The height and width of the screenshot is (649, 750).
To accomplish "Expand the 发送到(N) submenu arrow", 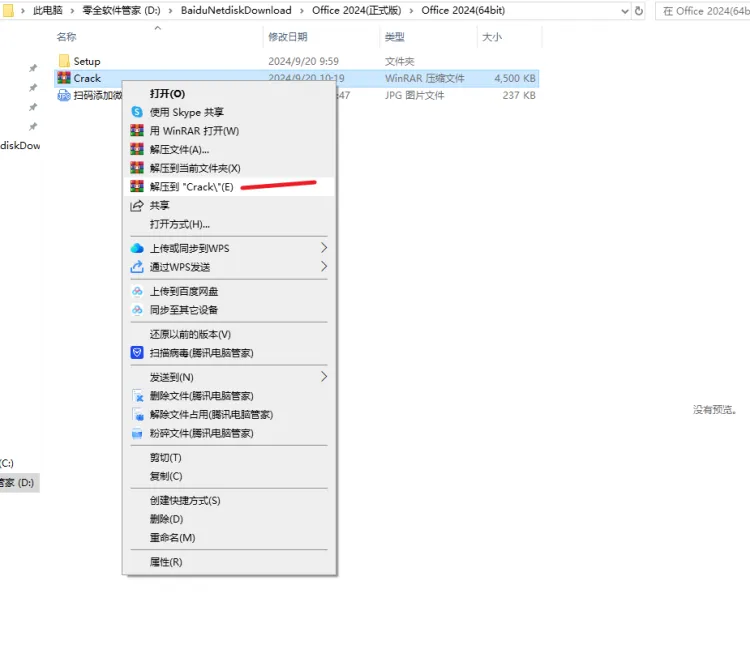I will point(323,377).
